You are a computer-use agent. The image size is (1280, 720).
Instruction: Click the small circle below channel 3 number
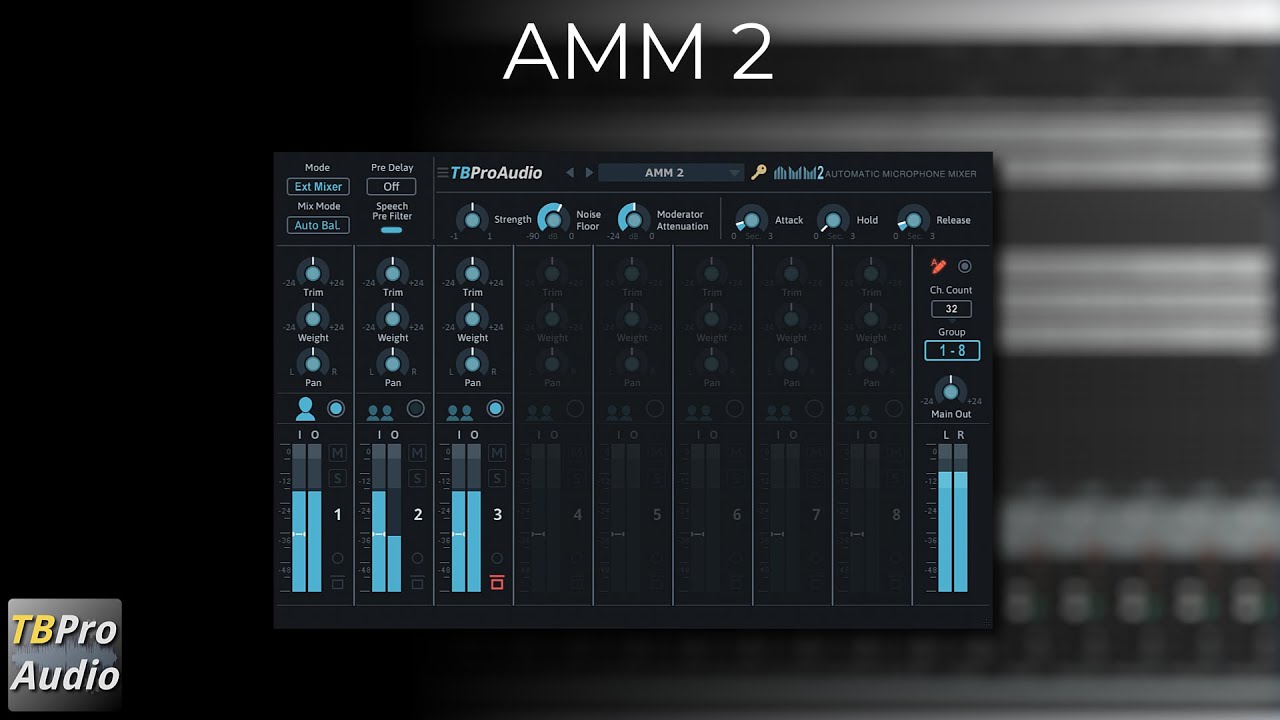[497, 558]
